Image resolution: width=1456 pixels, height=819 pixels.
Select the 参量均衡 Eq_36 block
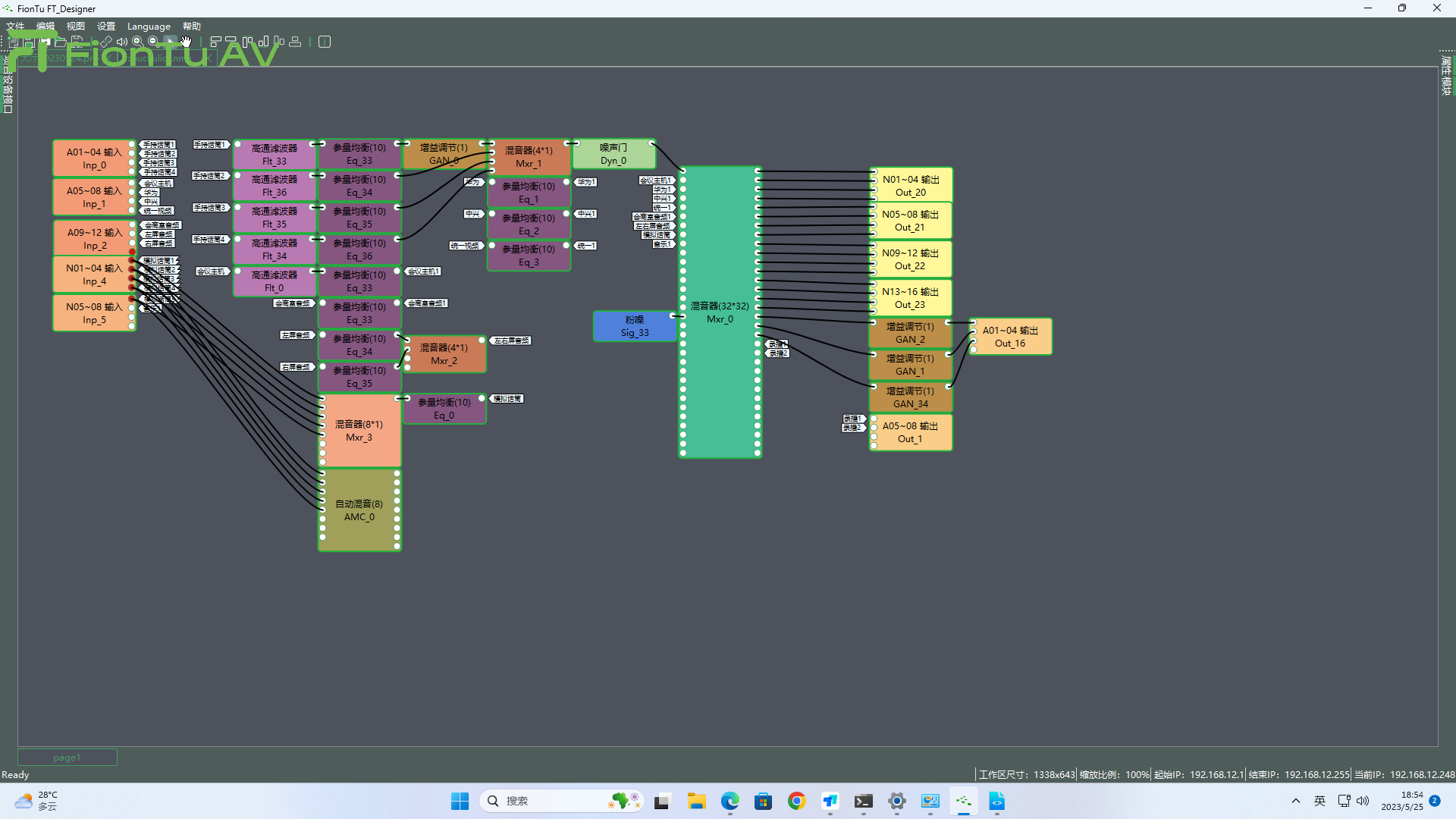(x=359, y=249)
